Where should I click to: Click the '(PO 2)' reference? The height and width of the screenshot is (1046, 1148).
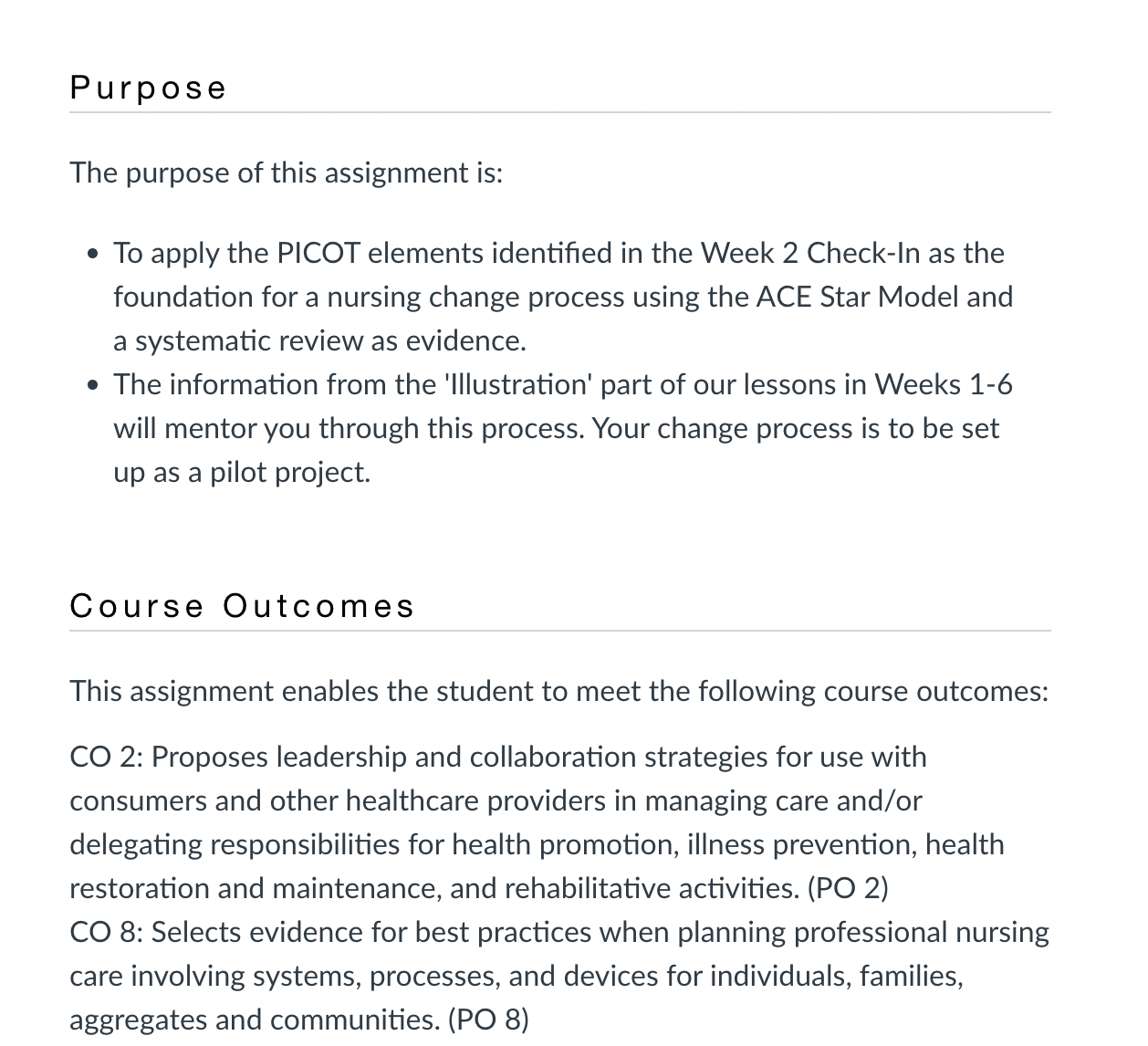coord(848,888)
